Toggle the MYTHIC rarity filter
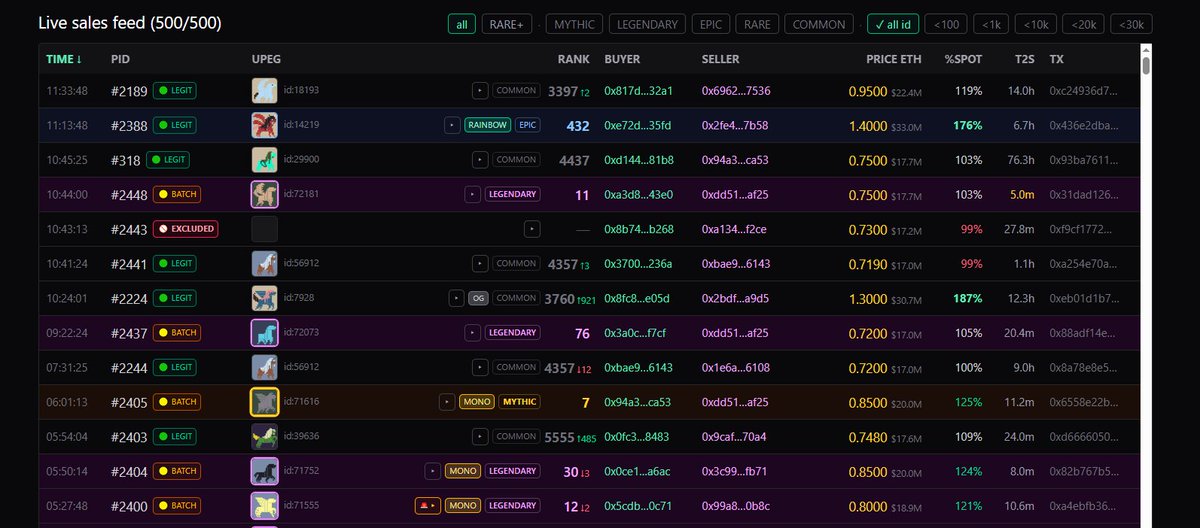Viewport: 1200px width, 528px height. tap(574, 24)
